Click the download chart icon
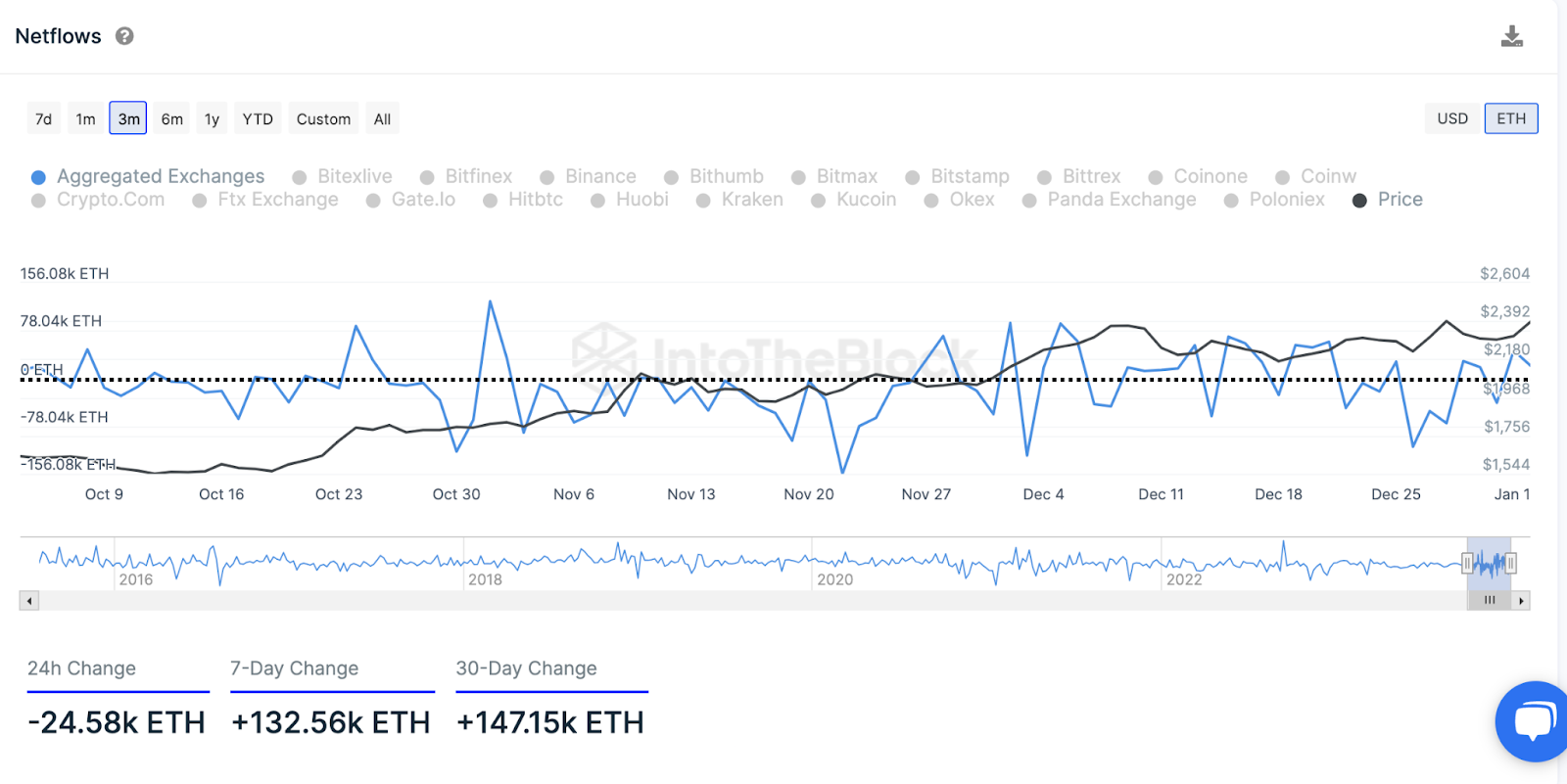Viewport: 1567px width, 784px height. click(1513, 35)
